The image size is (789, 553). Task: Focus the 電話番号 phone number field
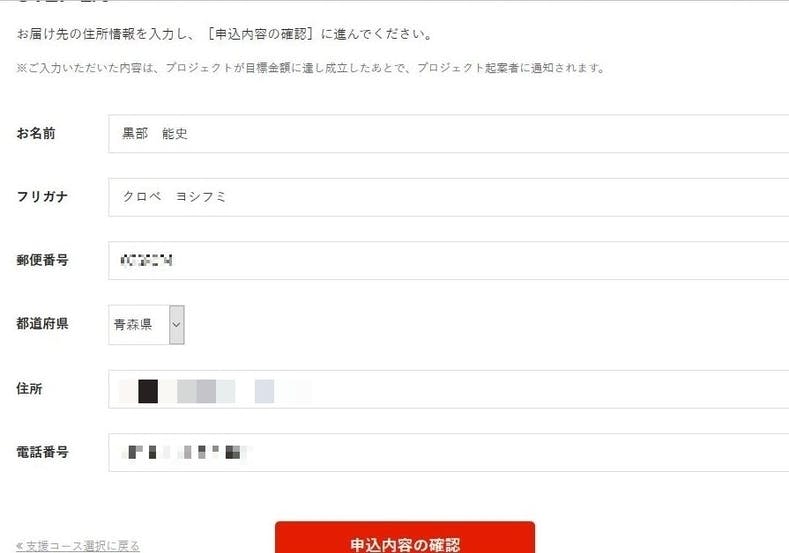449,452
